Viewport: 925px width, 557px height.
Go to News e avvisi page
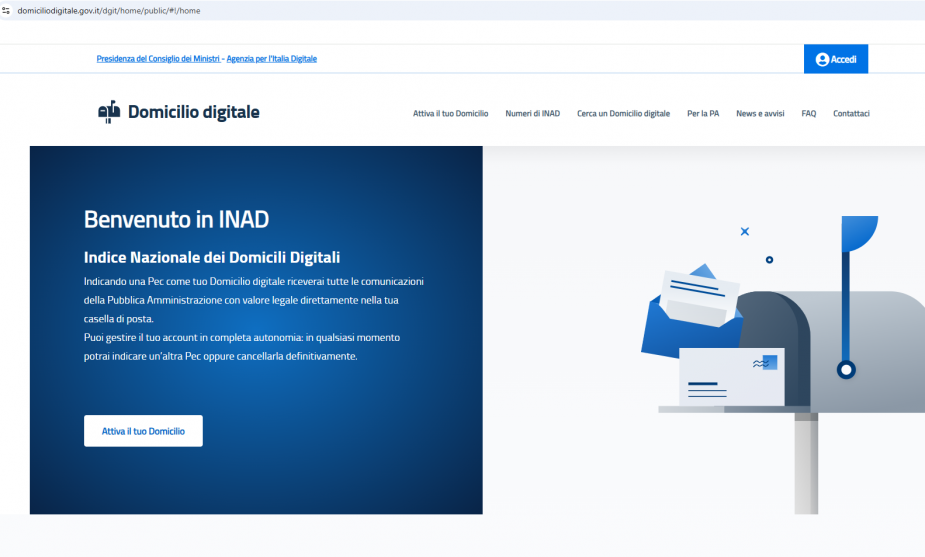[x=760, y=113]
